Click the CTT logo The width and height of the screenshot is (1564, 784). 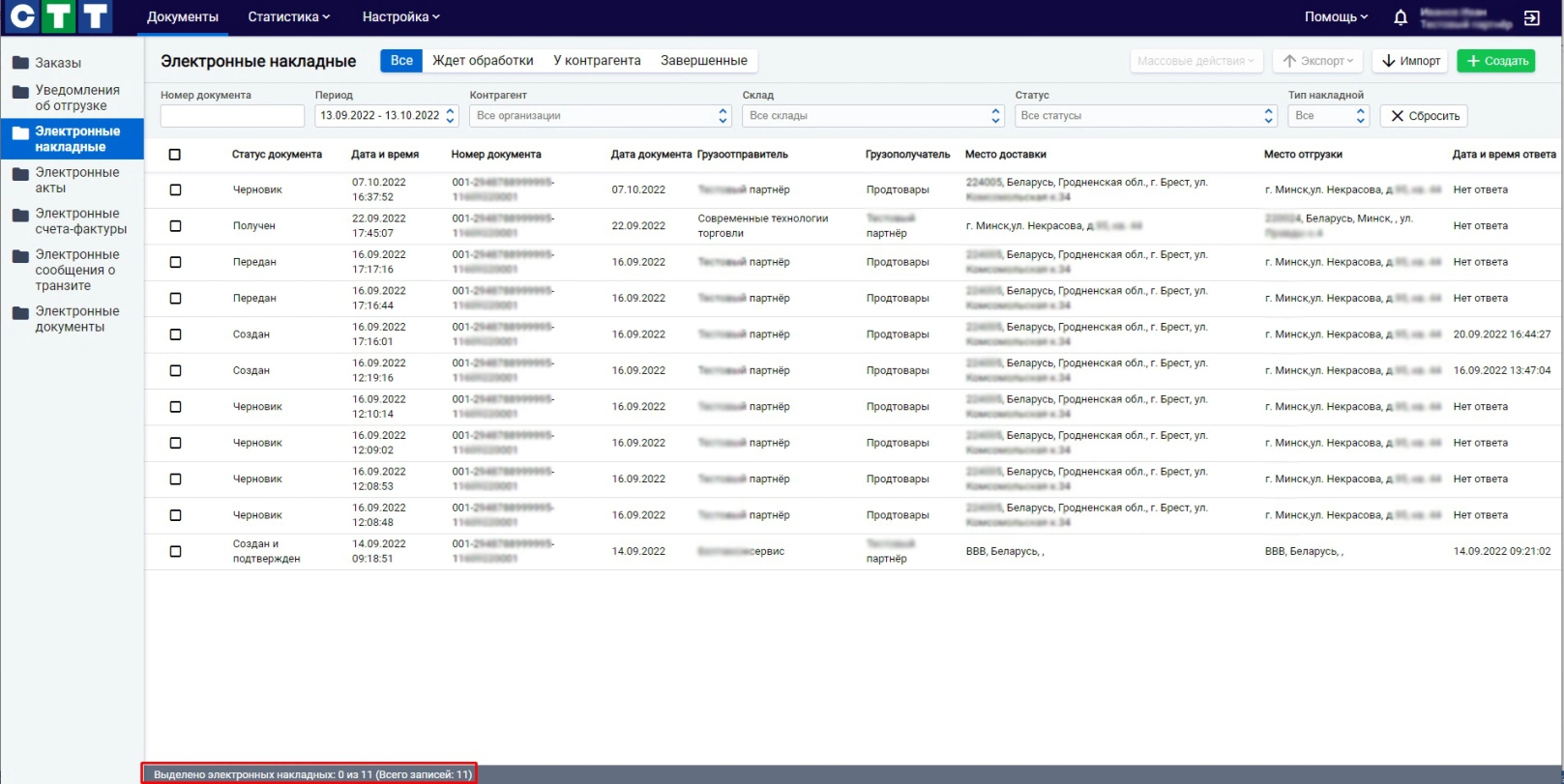[x=59, y=16]
